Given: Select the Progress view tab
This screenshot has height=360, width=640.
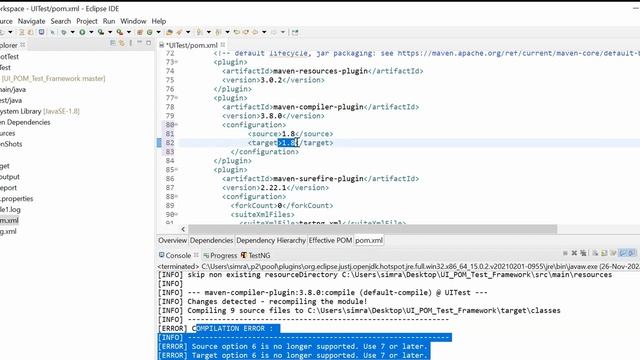Looking at the screenshot, I should 220,256.
